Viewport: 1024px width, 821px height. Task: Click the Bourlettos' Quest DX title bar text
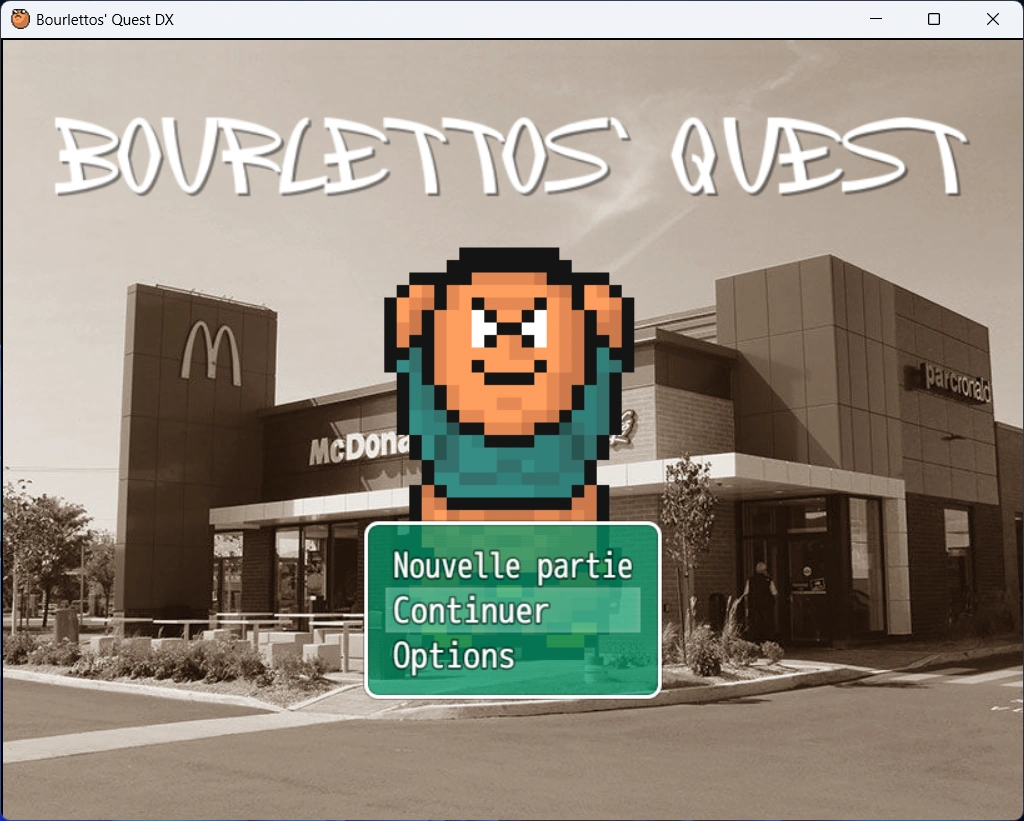click(105, 18)
